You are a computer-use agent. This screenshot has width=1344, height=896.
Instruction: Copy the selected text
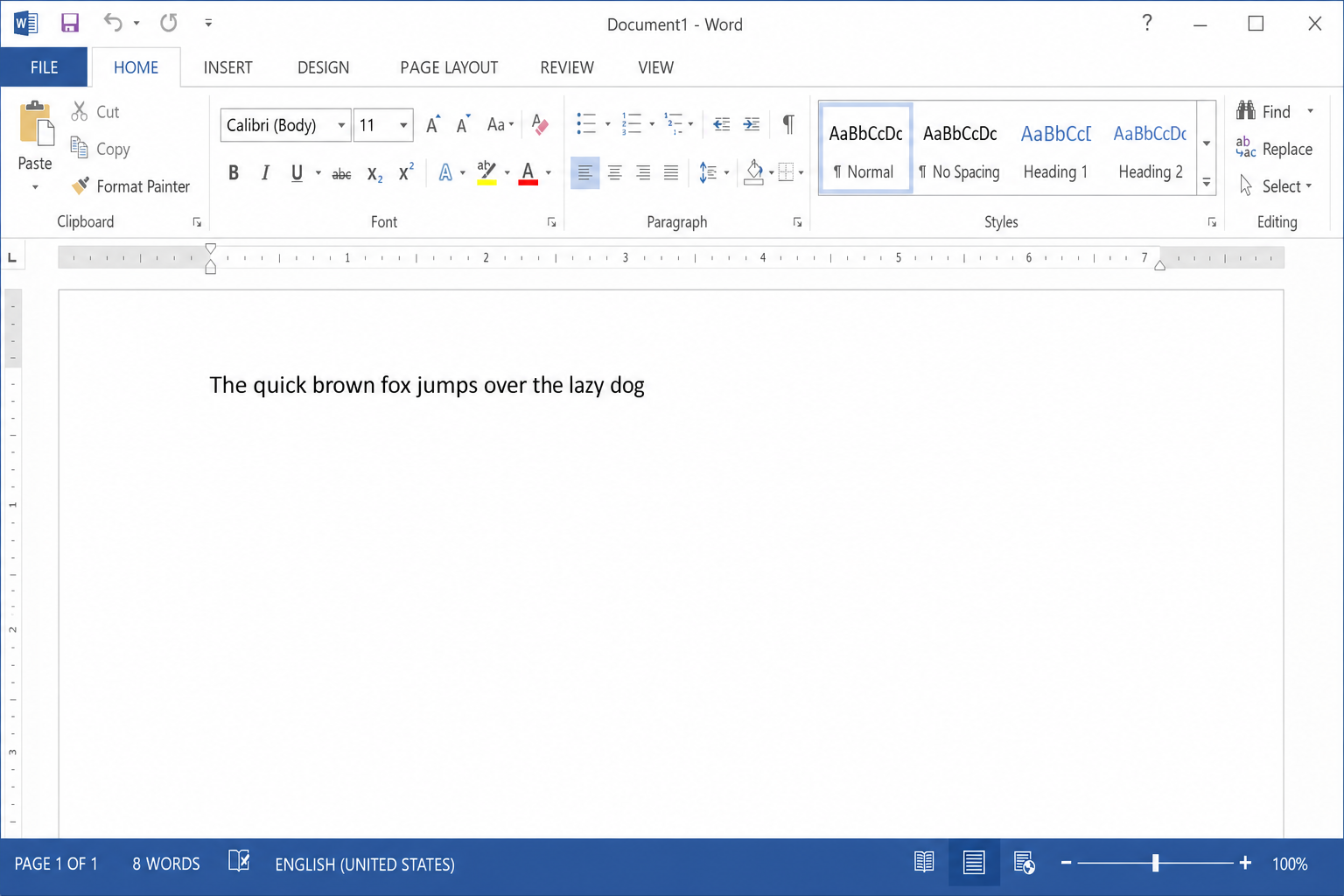100,149
